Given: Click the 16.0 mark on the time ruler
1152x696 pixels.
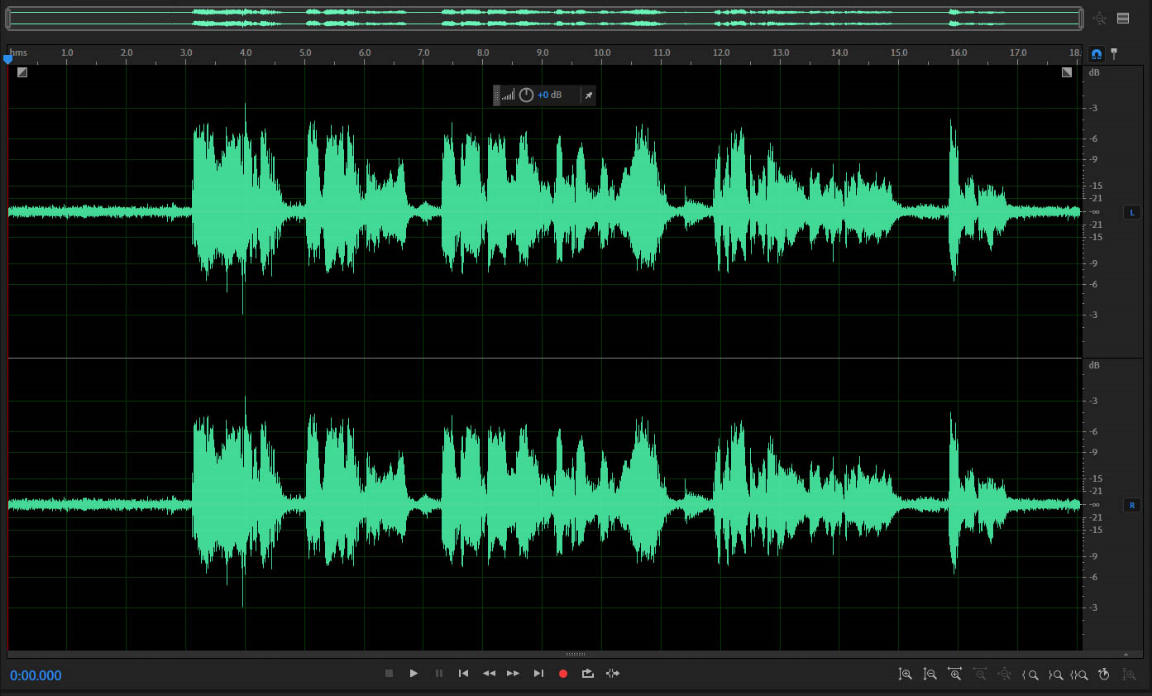Looking at the screenshot, I should click(958, 53).
